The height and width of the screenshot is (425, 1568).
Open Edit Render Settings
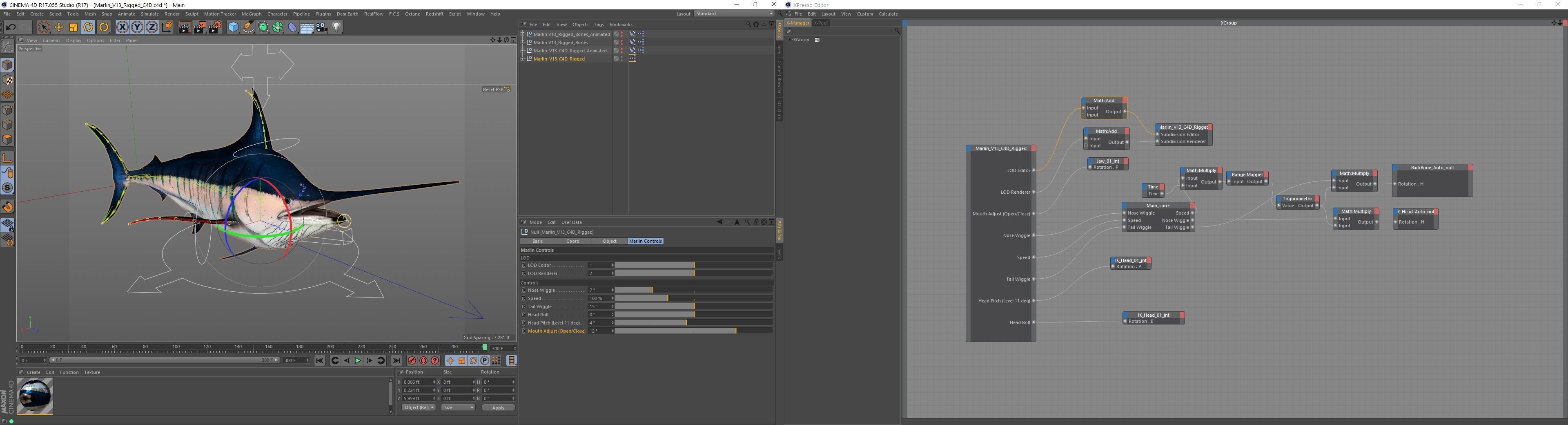coord(215,27)
